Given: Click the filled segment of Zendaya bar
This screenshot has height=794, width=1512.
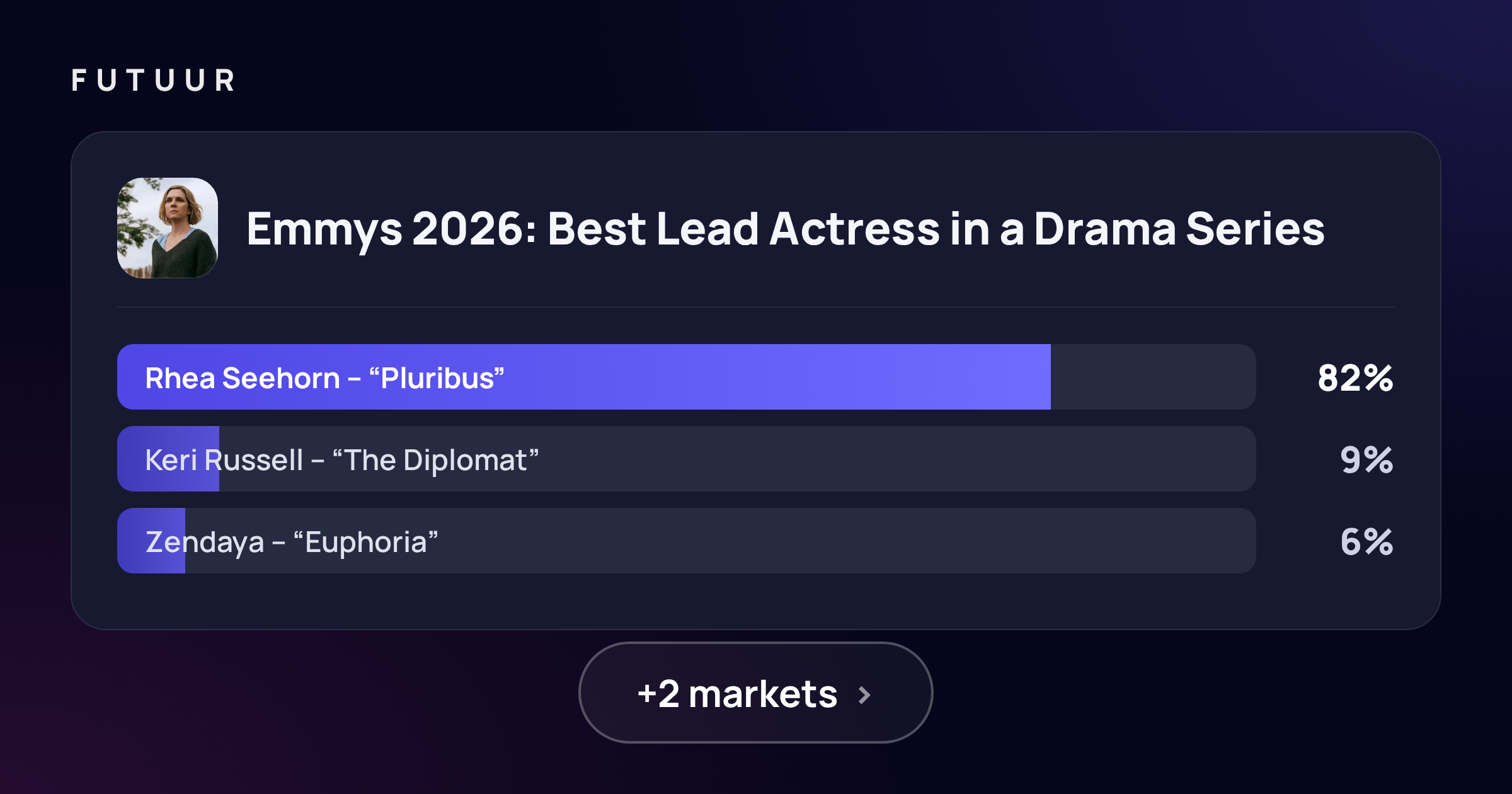Looking at the screenshot, I should pyautogui.click(x=151, y=541).
